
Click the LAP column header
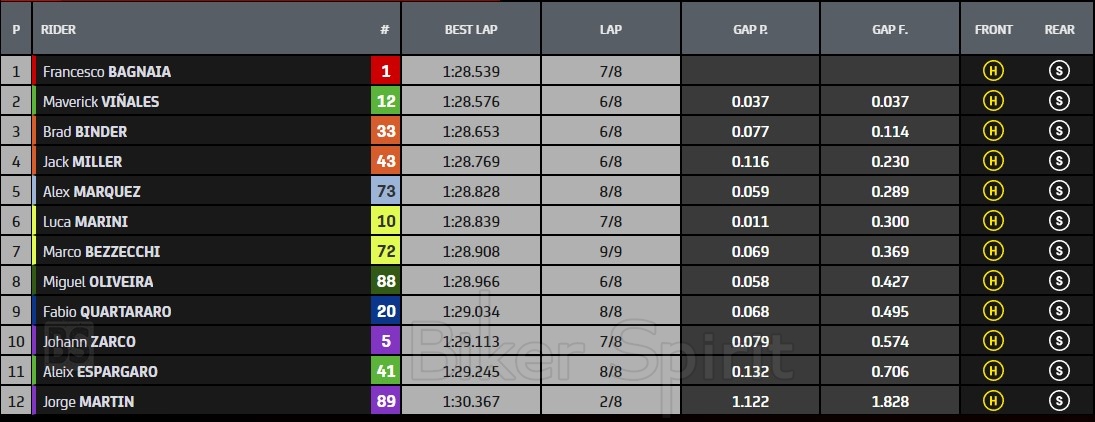[611, 29]
